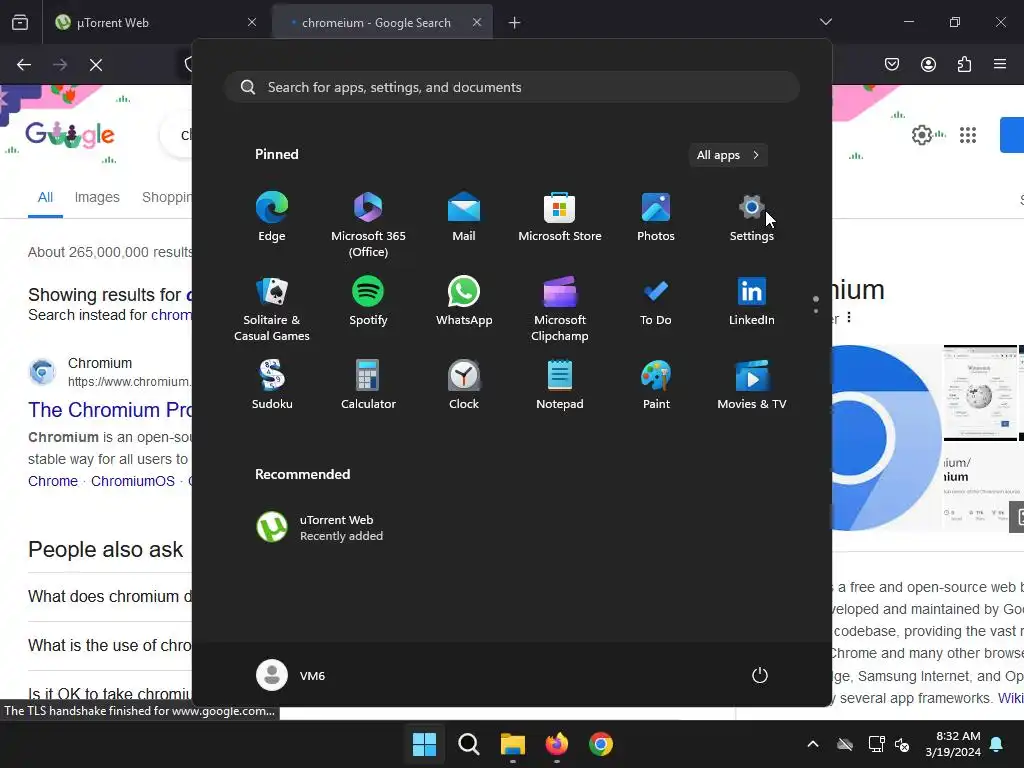
Task: Open the Sudoku game
Action: point(272,385)
